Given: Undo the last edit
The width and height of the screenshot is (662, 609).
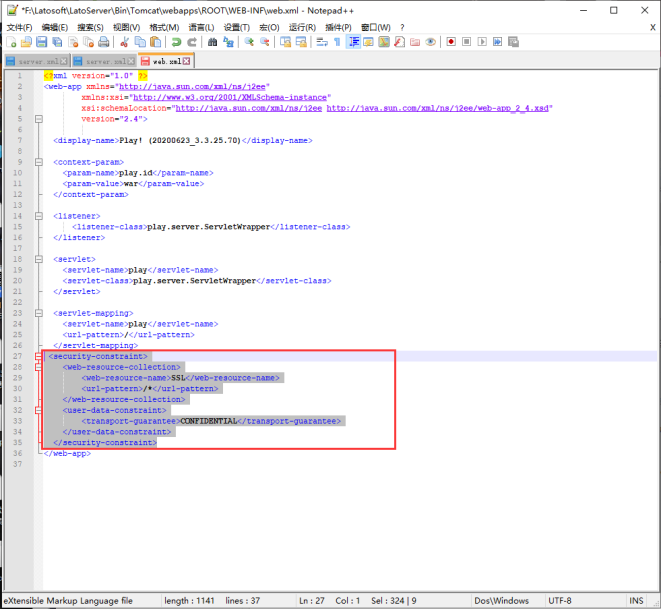Looking at the screenshot, I should (176, 42).
